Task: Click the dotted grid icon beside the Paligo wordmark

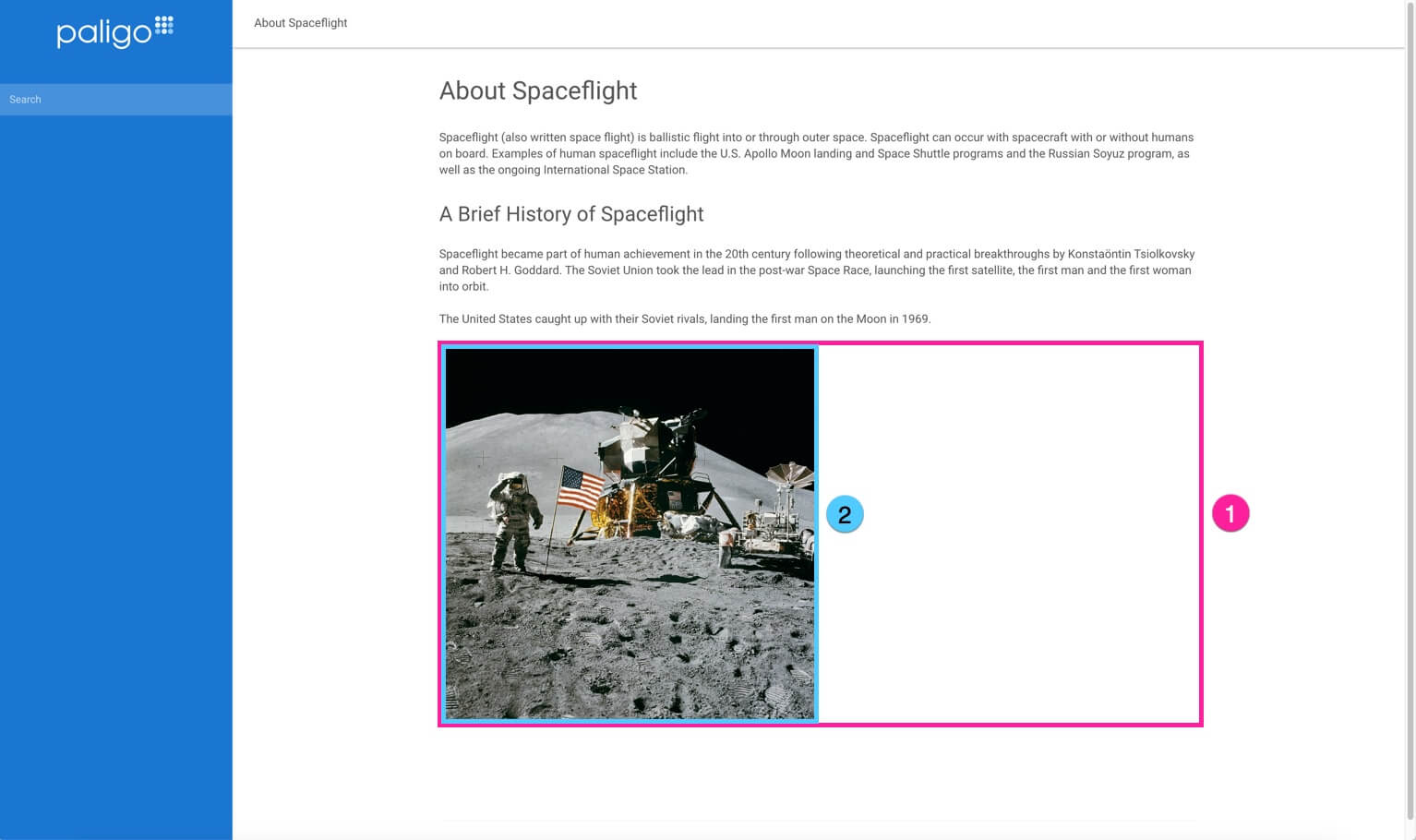Action: click(162, 26)
